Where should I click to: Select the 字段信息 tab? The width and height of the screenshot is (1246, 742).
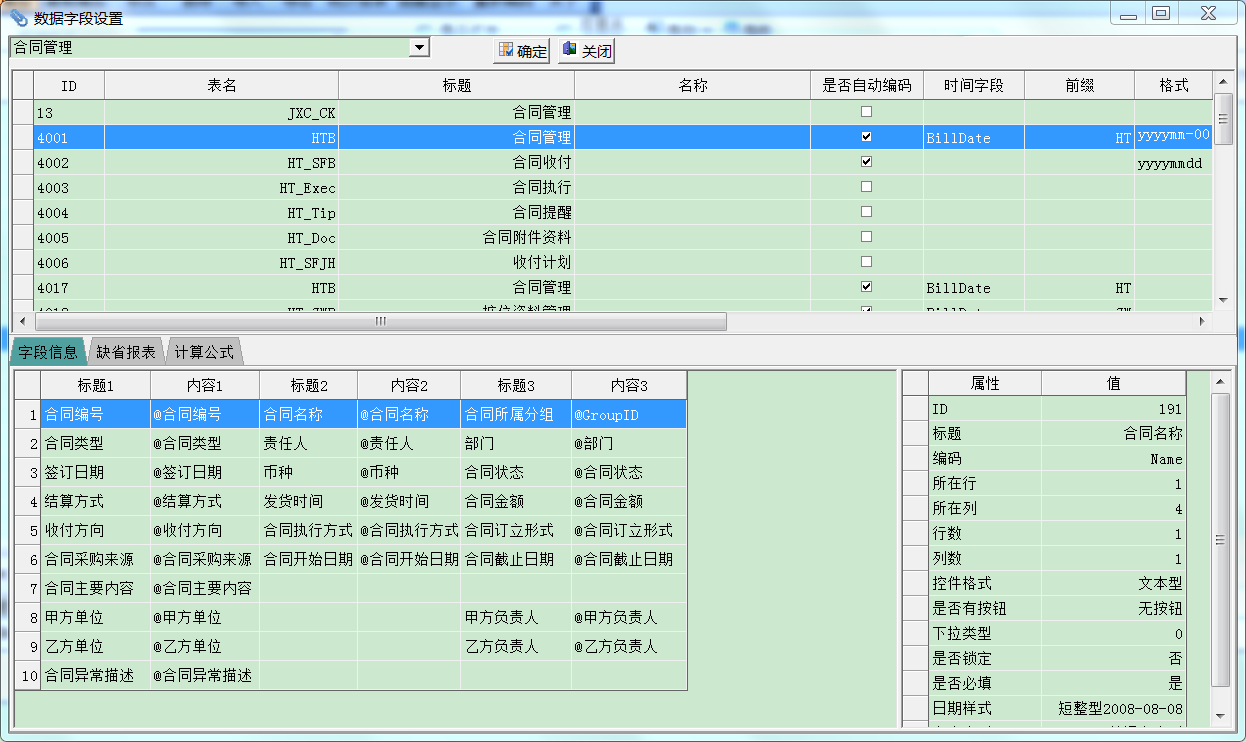coord(48,352)
